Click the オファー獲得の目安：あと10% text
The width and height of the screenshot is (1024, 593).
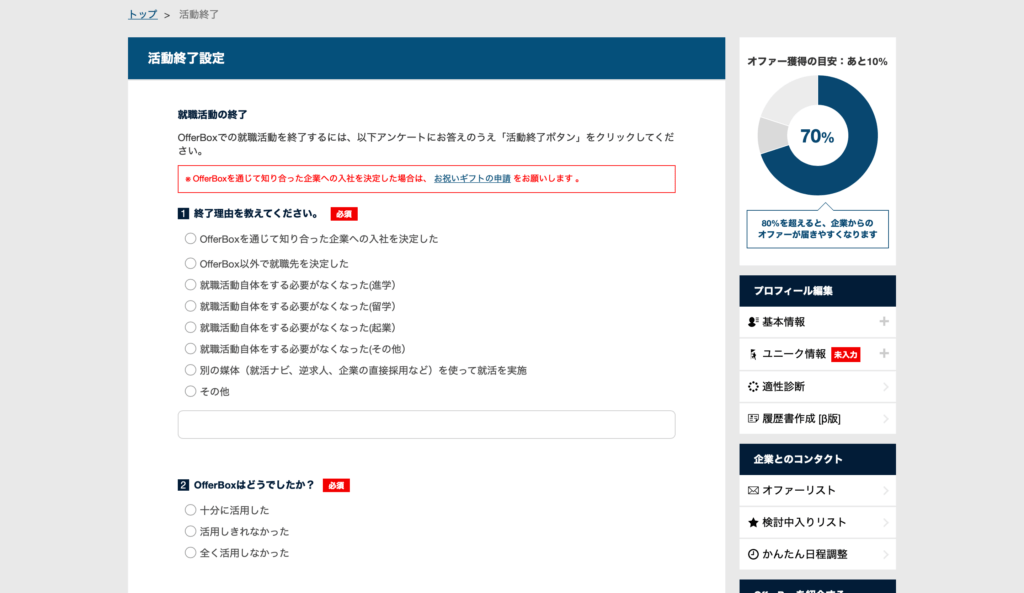click(x=817, y=61)
